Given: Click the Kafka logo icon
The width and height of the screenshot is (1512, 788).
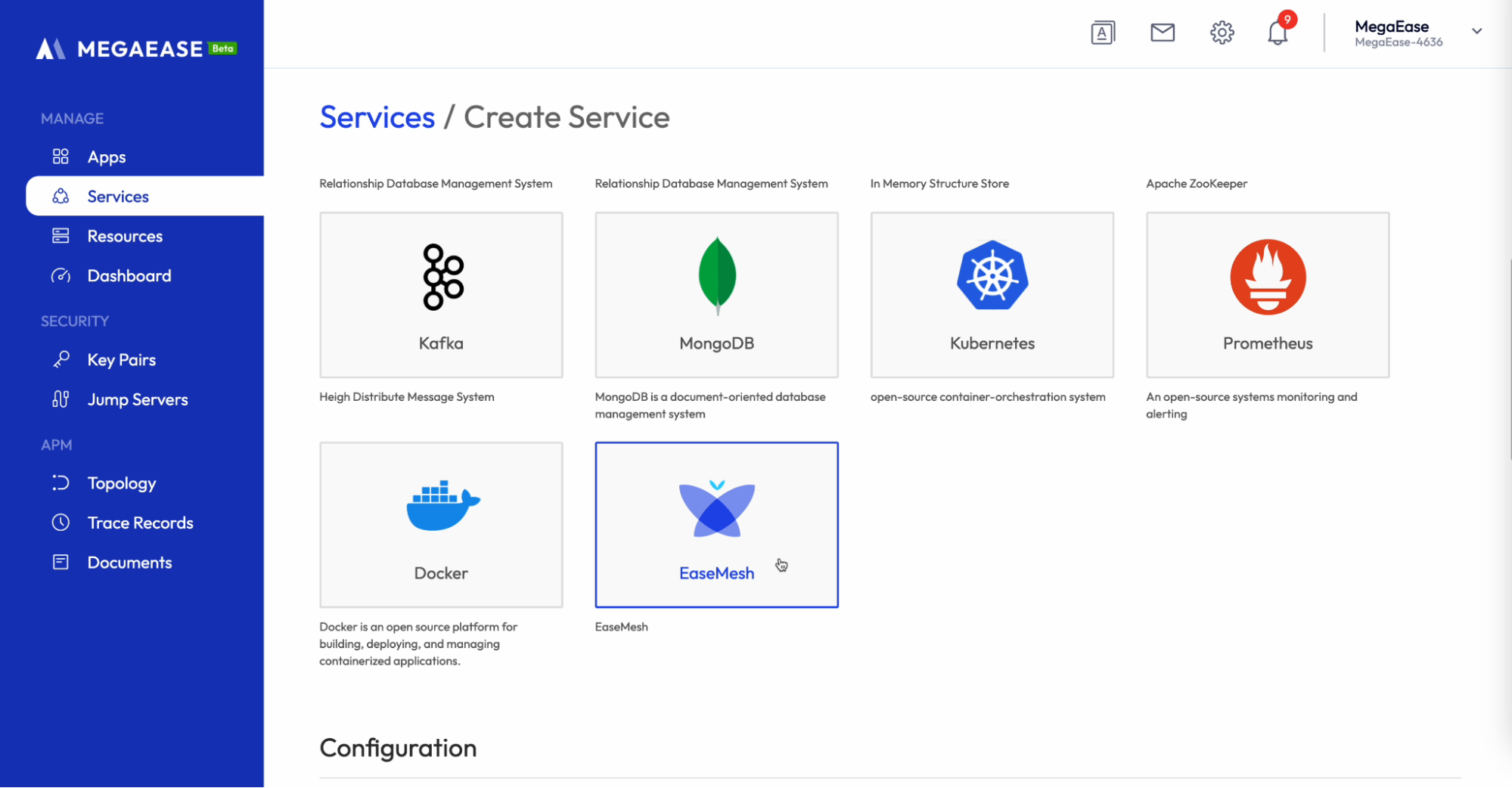Looking at the screenshot, I should [x=443, y=277].
